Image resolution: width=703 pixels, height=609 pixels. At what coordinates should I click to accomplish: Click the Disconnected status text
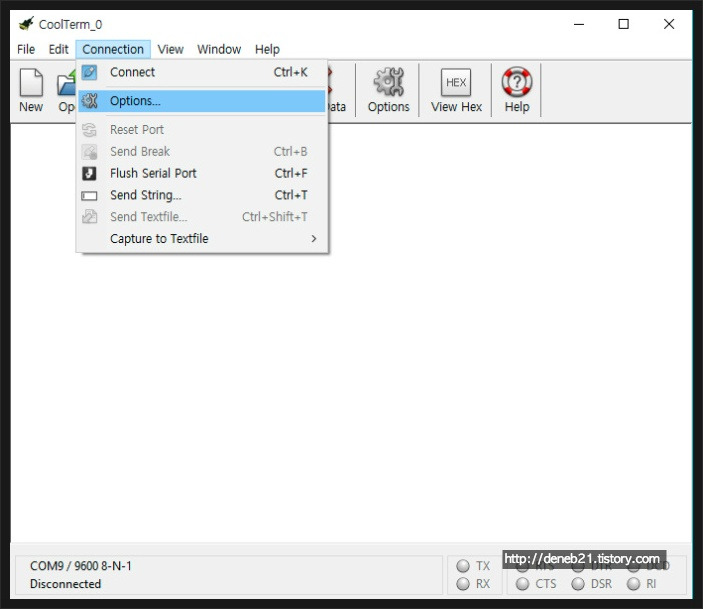(65, 584)
